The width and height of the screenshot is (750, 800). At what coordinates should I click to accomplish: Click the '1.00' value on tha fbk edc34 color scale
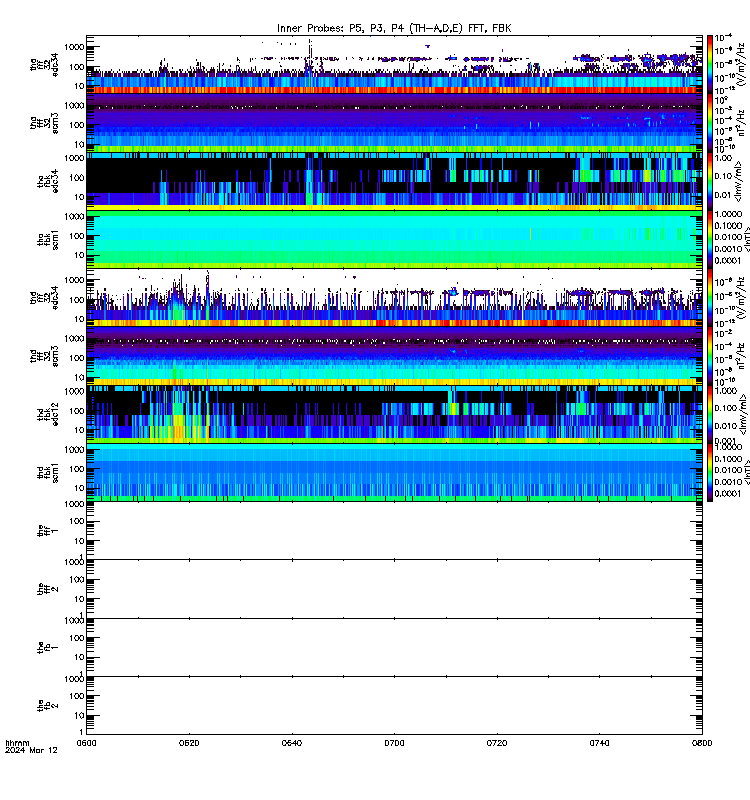point(723,158)
